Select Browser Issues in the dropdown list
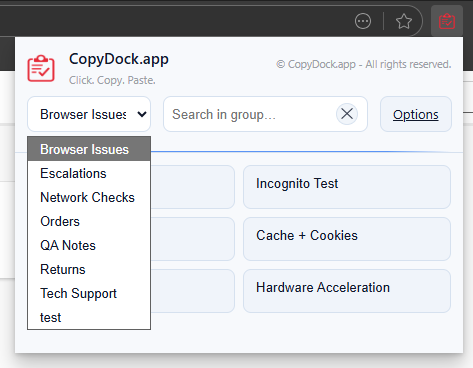 point(89,149)
